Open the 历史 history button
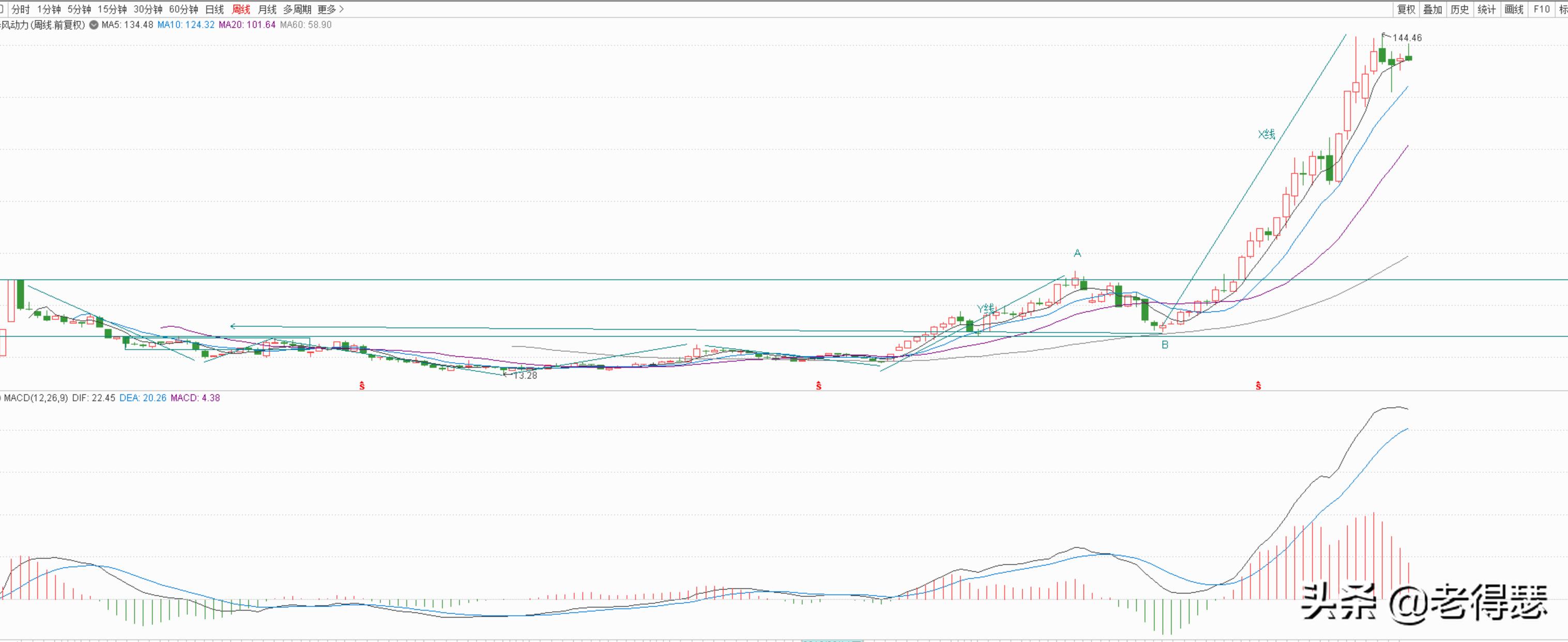This screenshot has height=642, width=1568. click(1459, 9)
